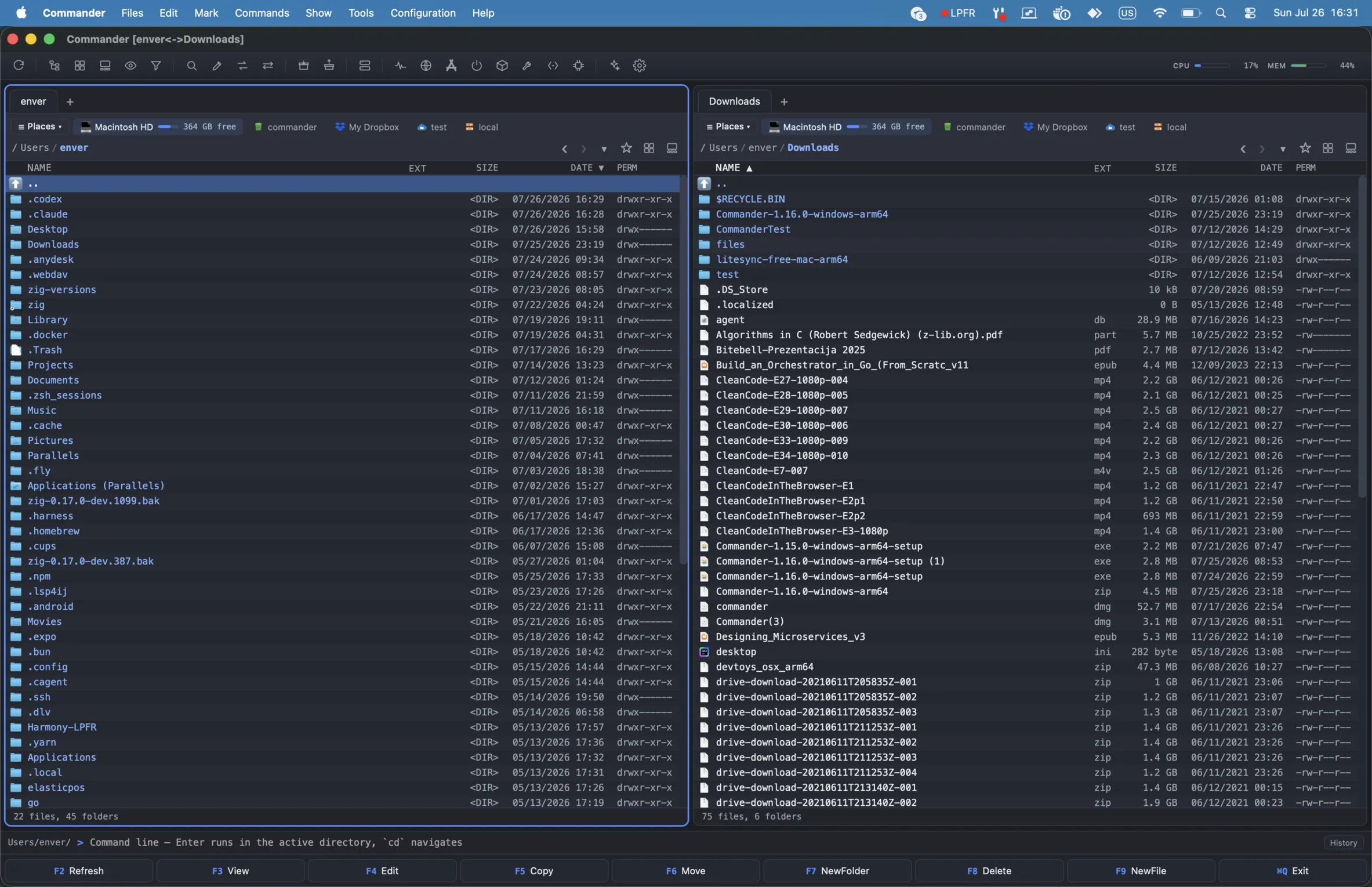Screen dimensions: 1372x887
Task: Sort Downloads panel by EXT column
Action: 1102,168
